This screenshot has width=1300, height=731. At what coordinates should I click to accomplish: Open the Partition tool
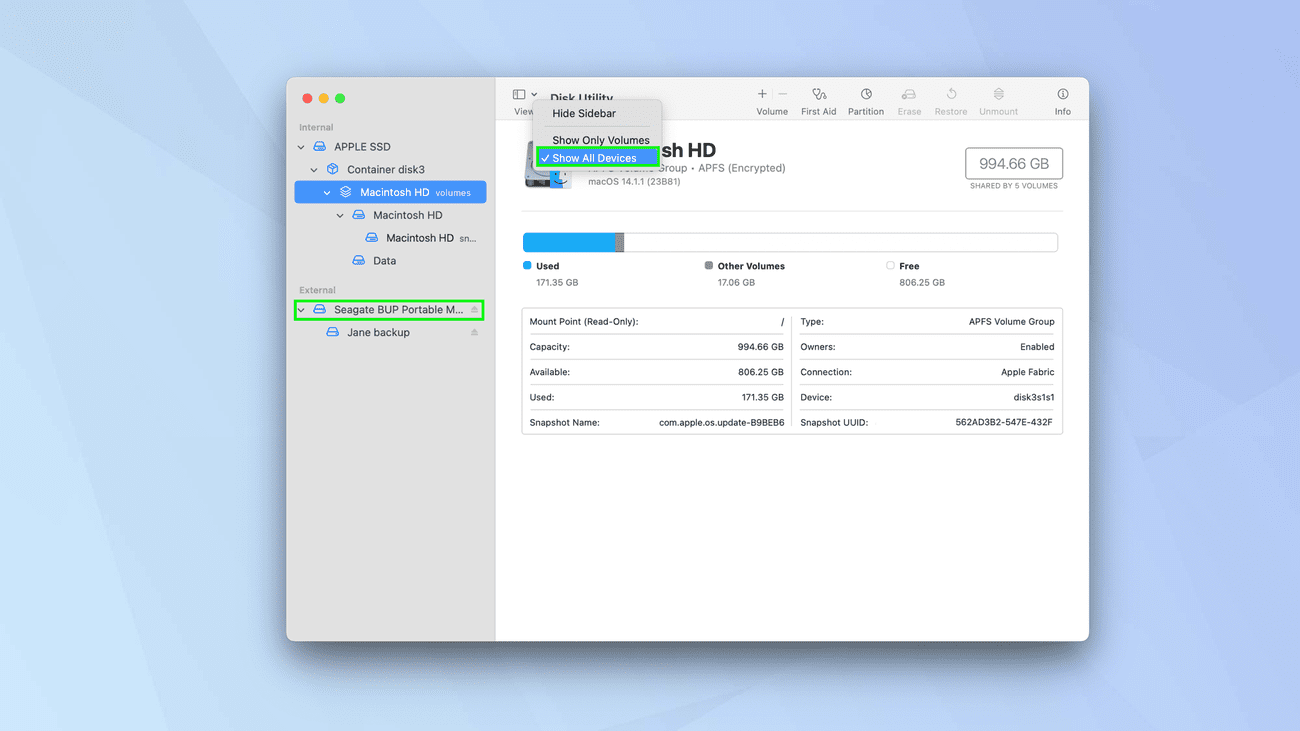point(865,95)
